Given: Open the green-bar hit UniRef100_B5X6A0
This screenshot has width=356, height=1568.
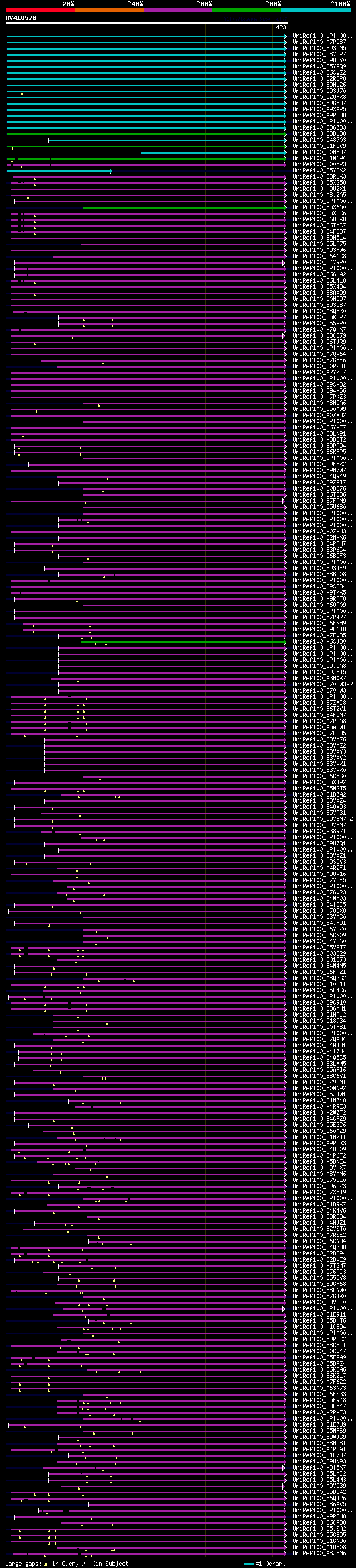Looking at the screenshot, I should coord(319,207).
